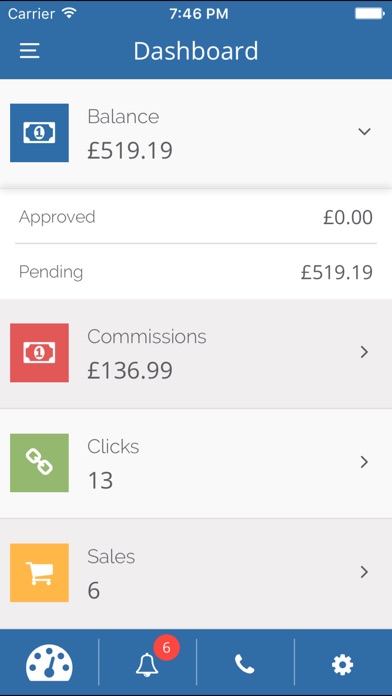Tap the battery indicator in status bar
392x696 pixels.
click(x=369, y=14)
